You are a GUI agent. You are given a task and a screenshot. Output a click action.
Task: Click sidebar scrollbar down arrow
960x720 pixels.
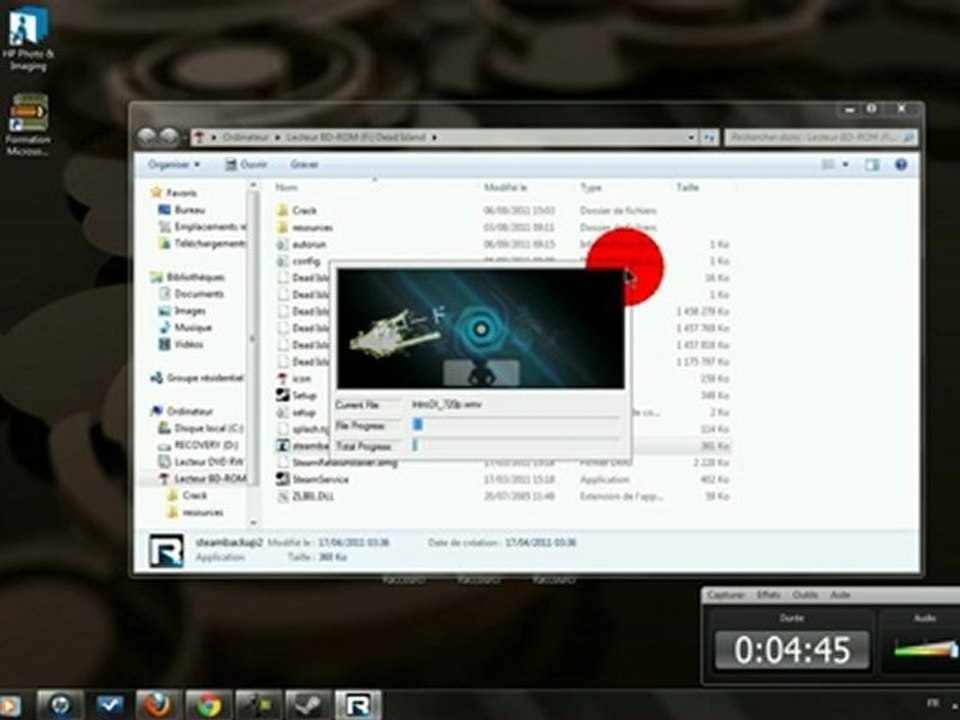coord(253,522)
